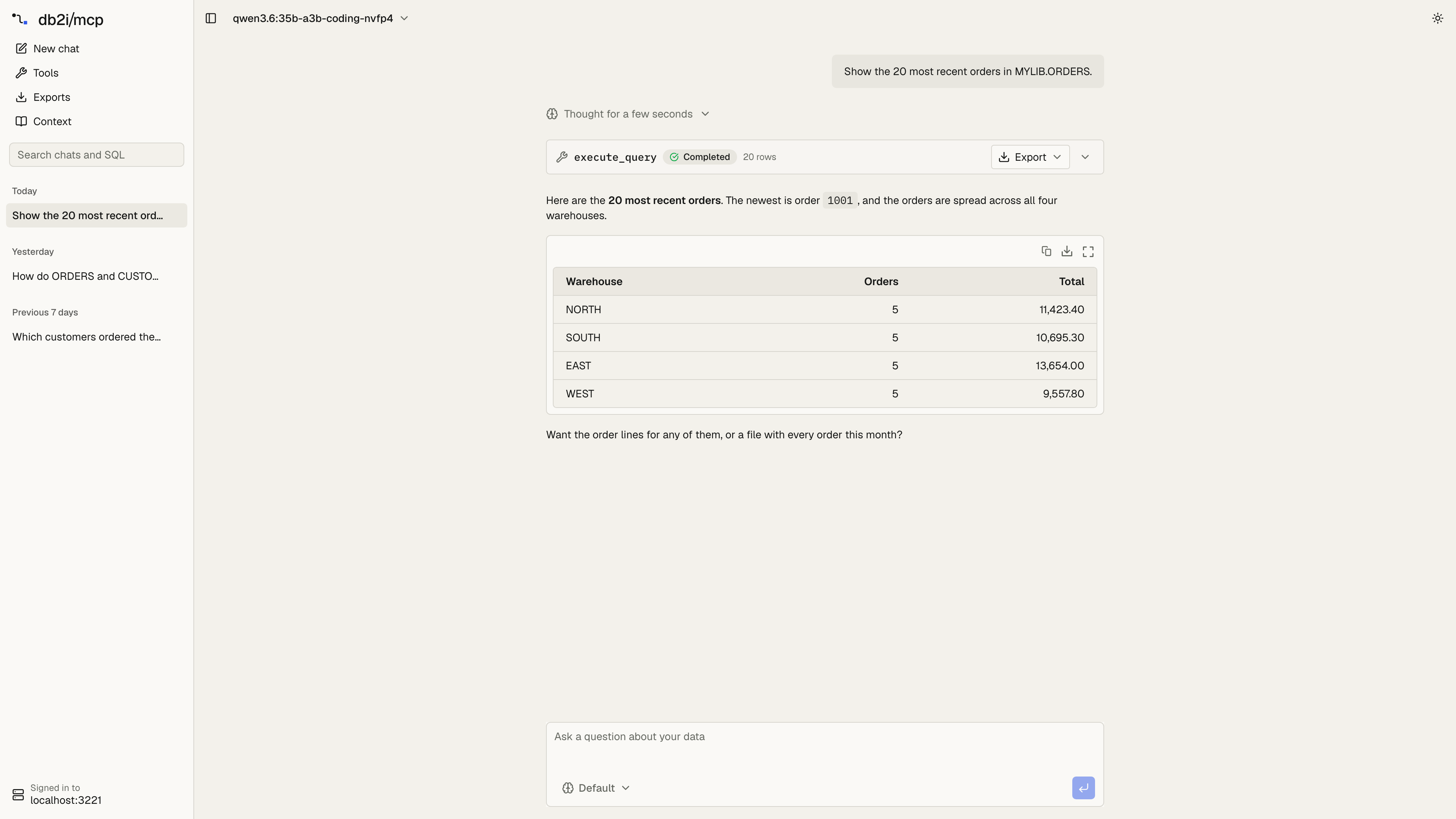
Task: Select the EAST warehouse cell
Action: [578, 366]
